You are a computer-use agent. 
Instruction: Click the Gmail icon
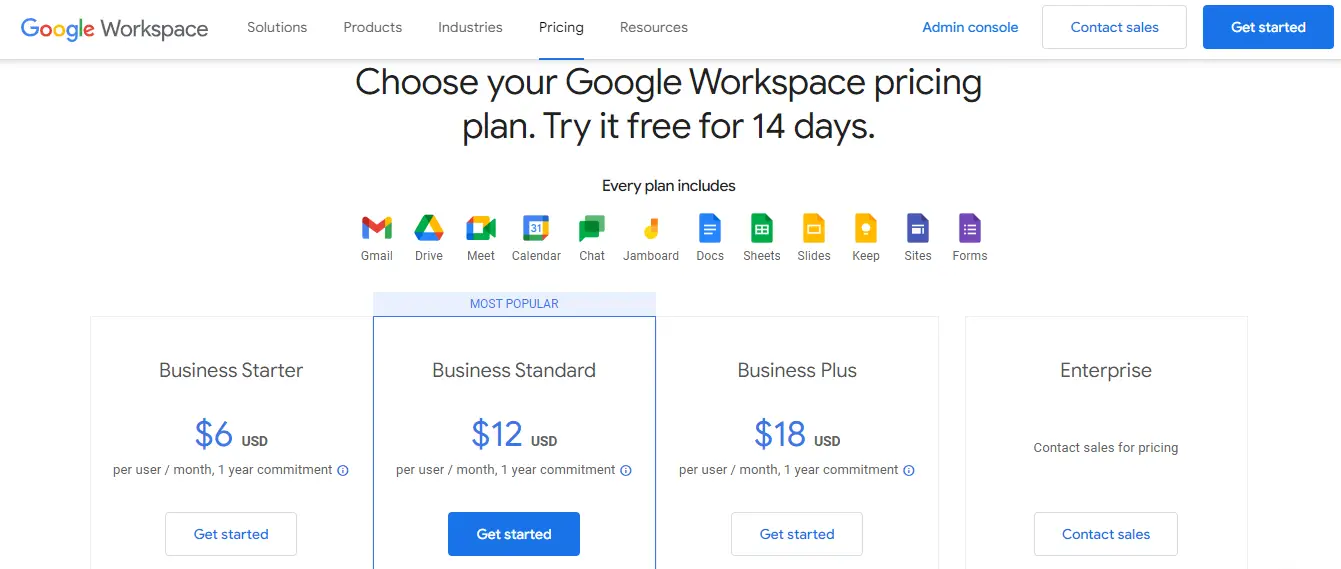(x=377, y=229)
